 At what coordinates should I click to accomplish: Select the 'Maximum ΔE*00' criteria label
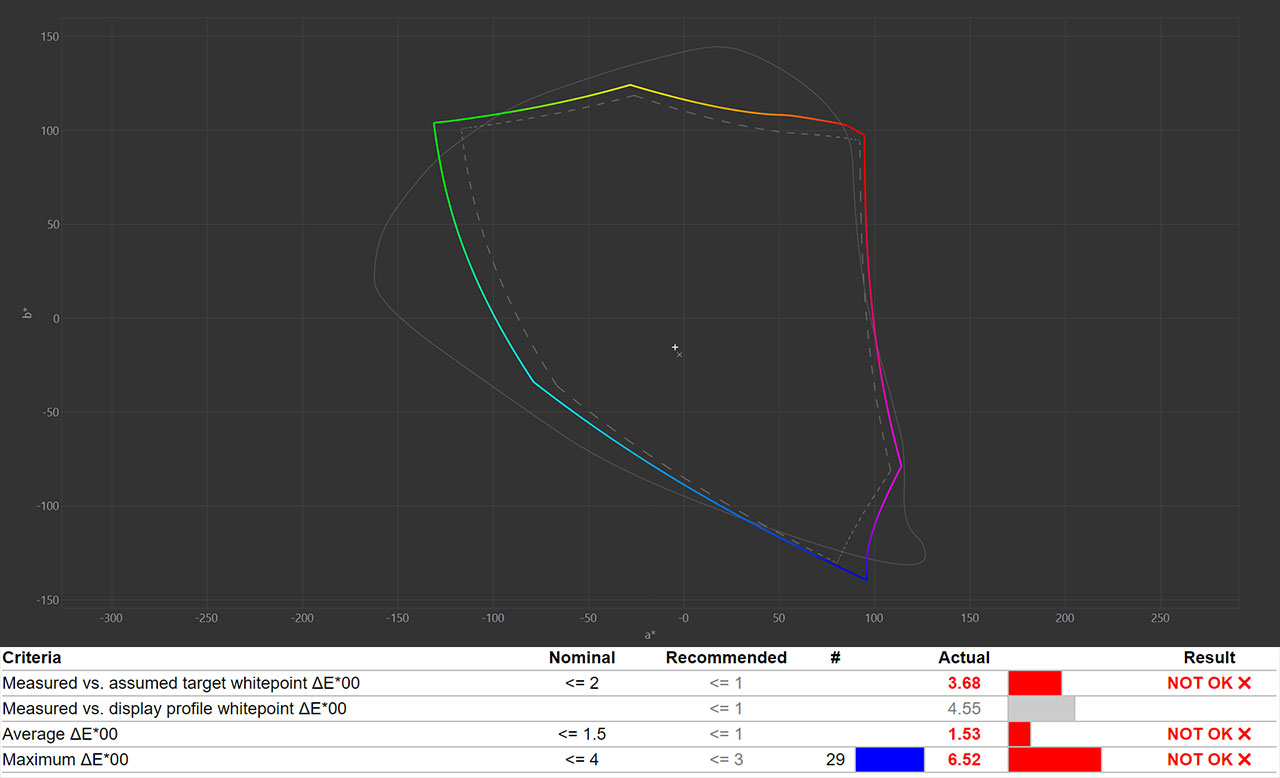tap(66, 760)
